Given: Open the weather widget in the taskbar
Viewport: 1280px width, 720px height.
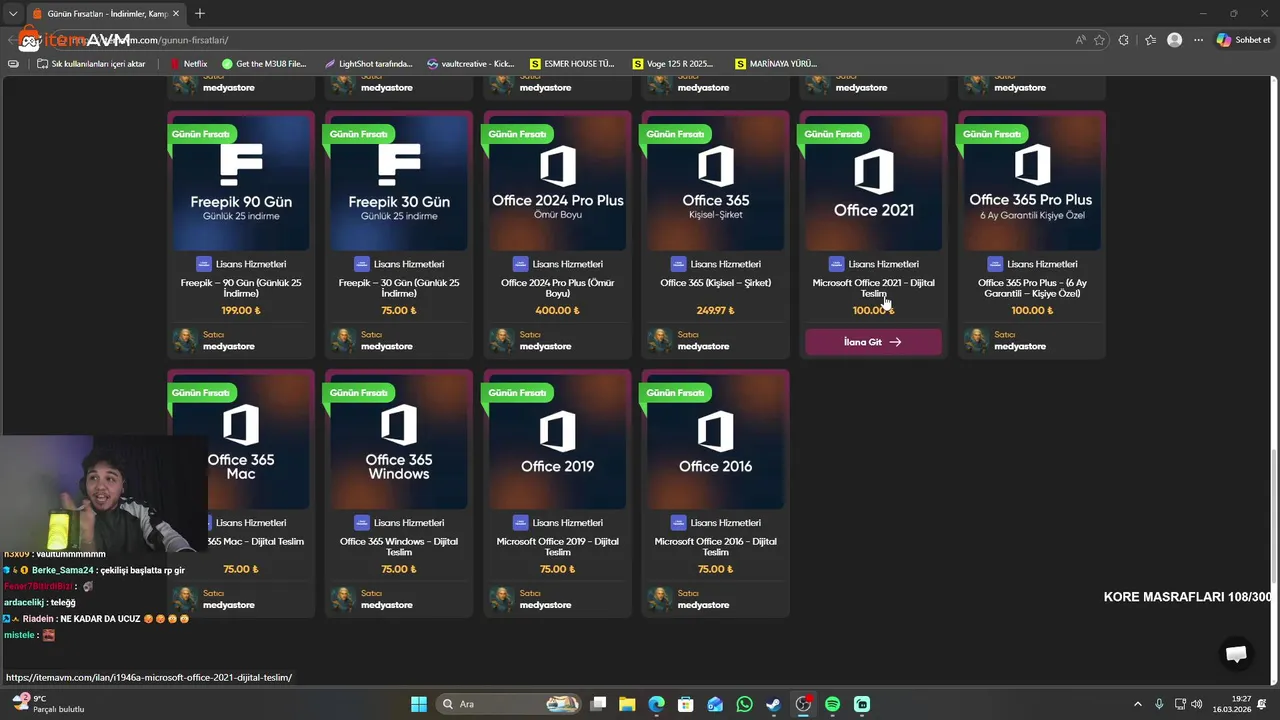Looking at the screenshot, I should coord(46,704).
